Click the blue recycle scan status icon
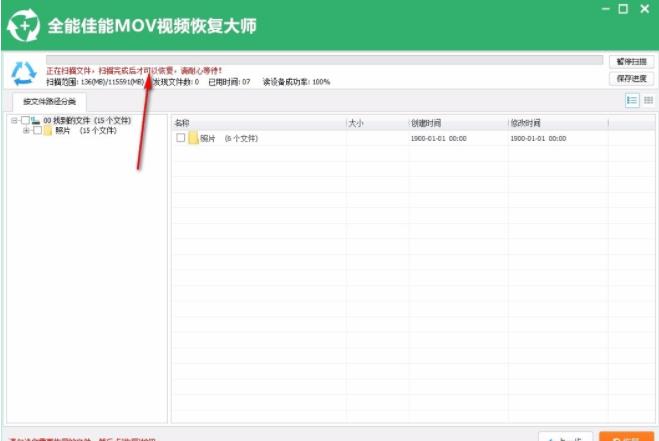The image size is (659, 441). pyautogui.click(x=22, y=72)
